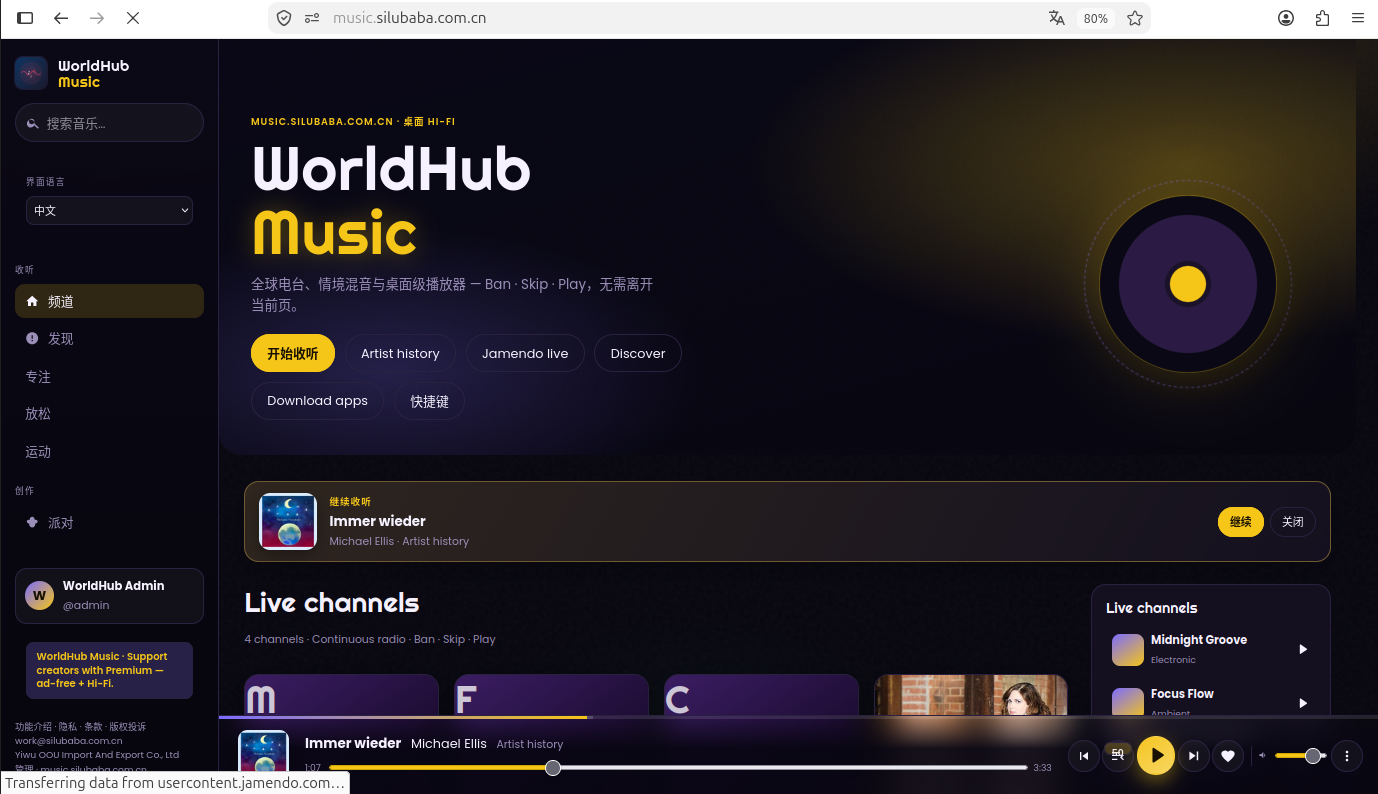Viewport: 1378px width, 794px height.
Task: Open the queue list icon in player
Action: 1118,755
